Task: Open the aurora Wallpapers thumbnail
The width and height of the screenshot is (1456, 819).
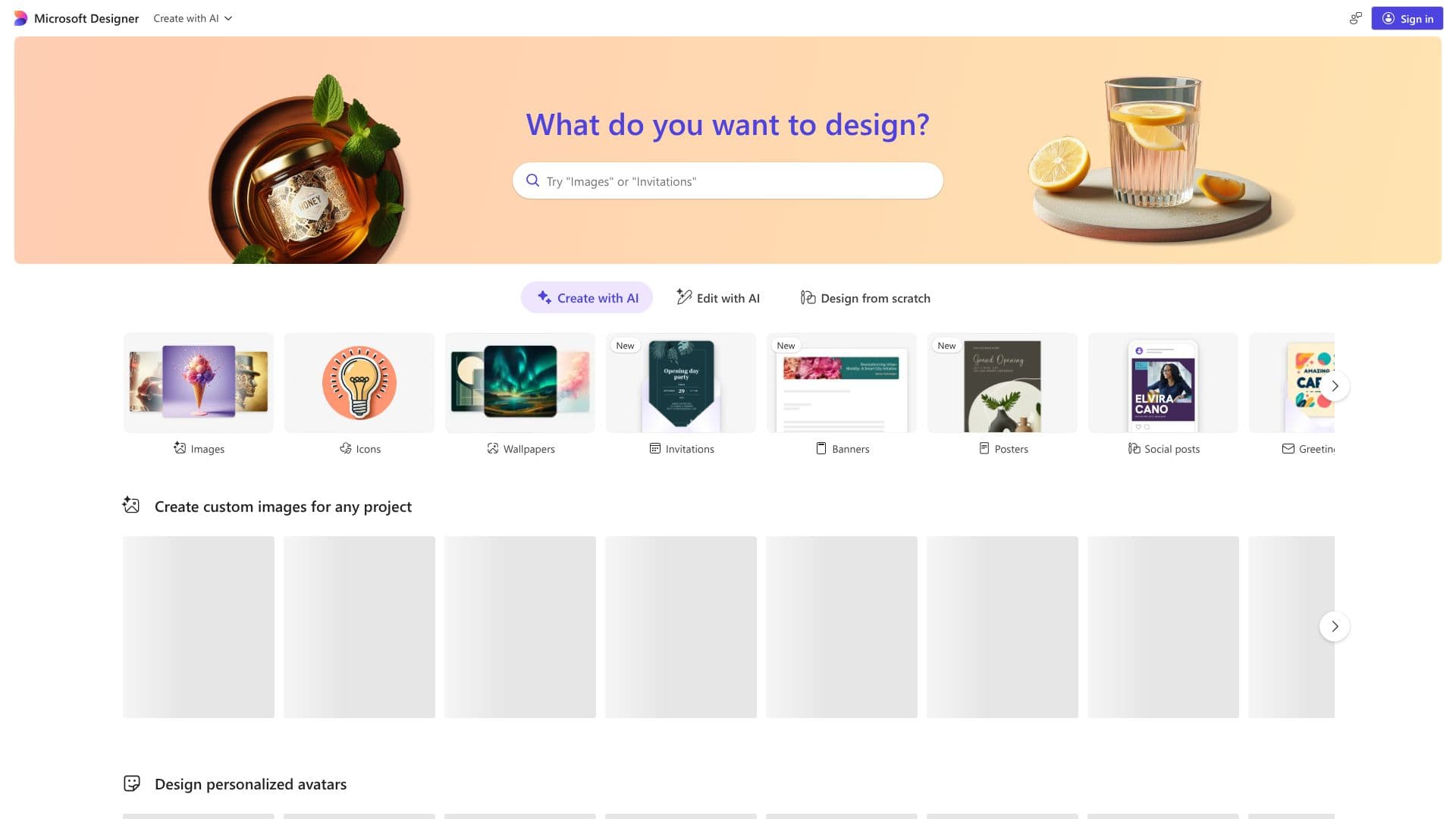Action: (x=520, y=383)
